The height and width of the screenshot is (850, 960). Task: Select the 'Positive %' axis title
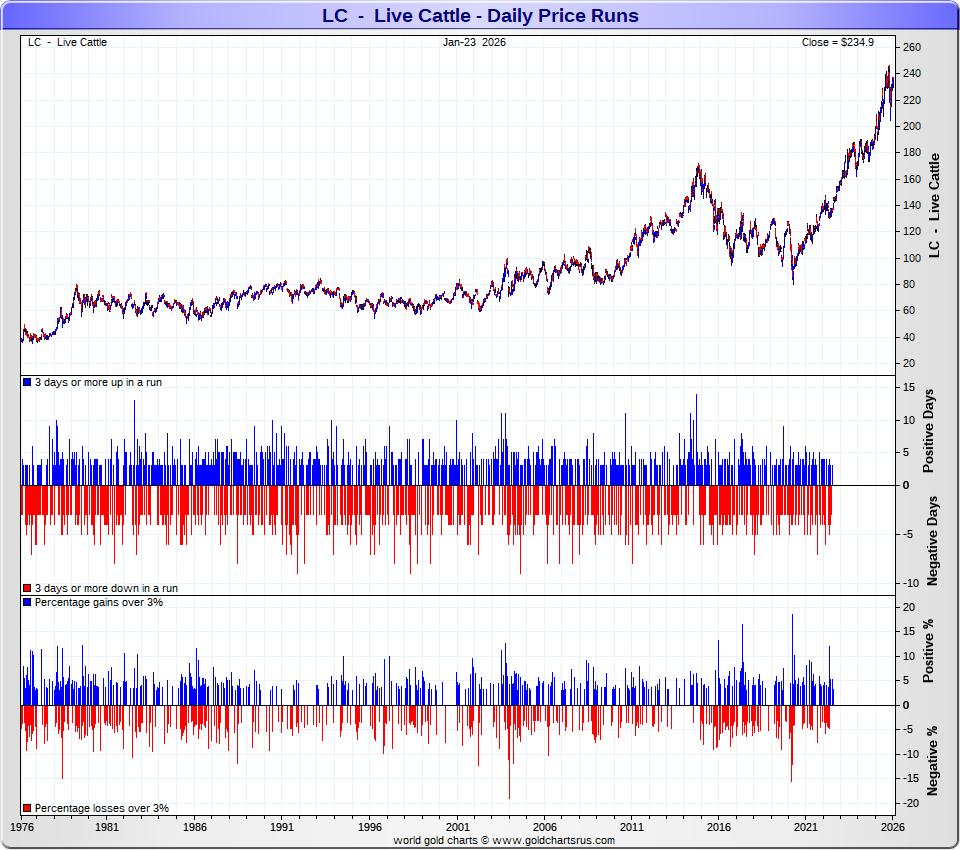(929, 651)
